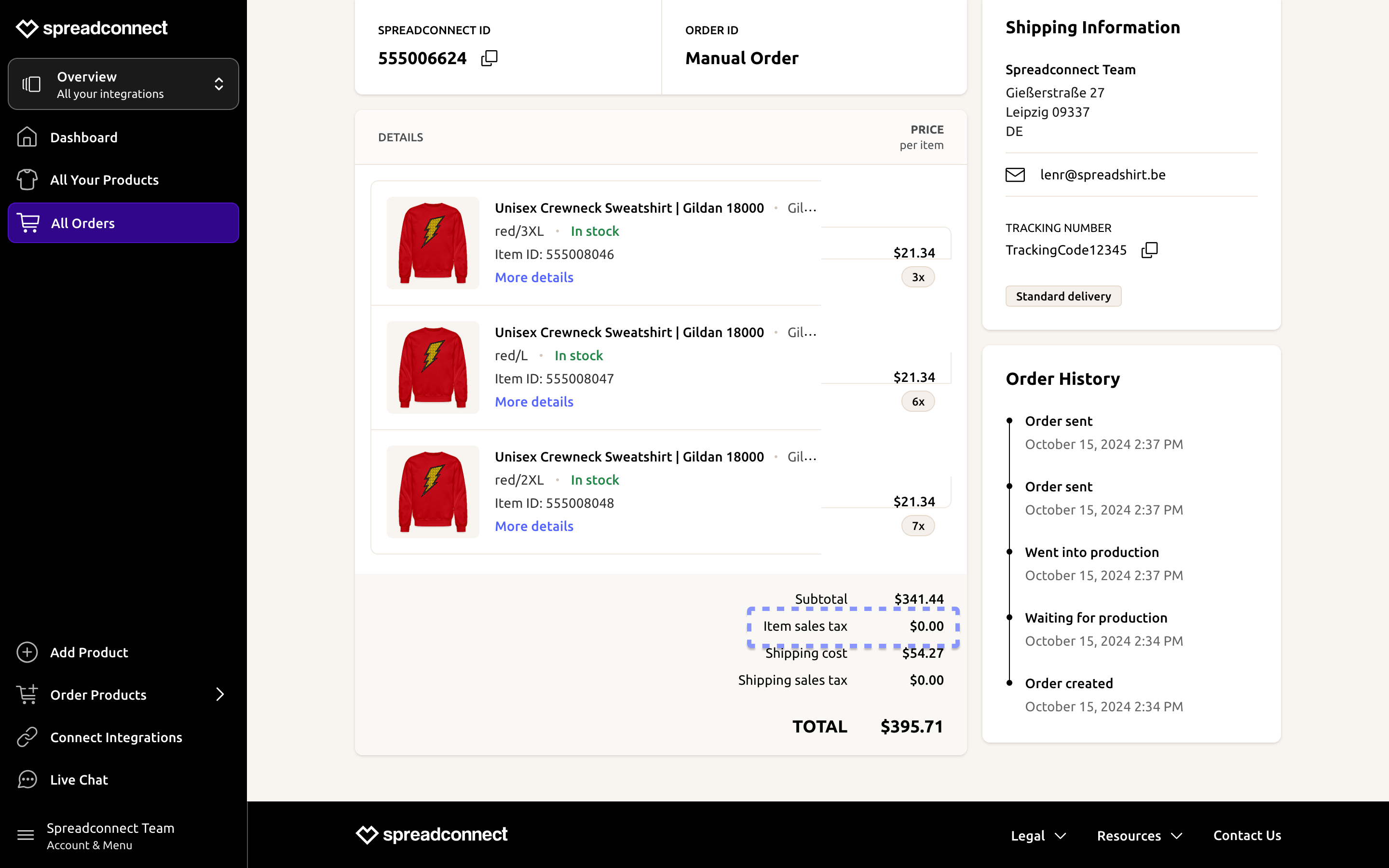Open More details for red/2XL sweatshirt

click(x=534, y=526)
